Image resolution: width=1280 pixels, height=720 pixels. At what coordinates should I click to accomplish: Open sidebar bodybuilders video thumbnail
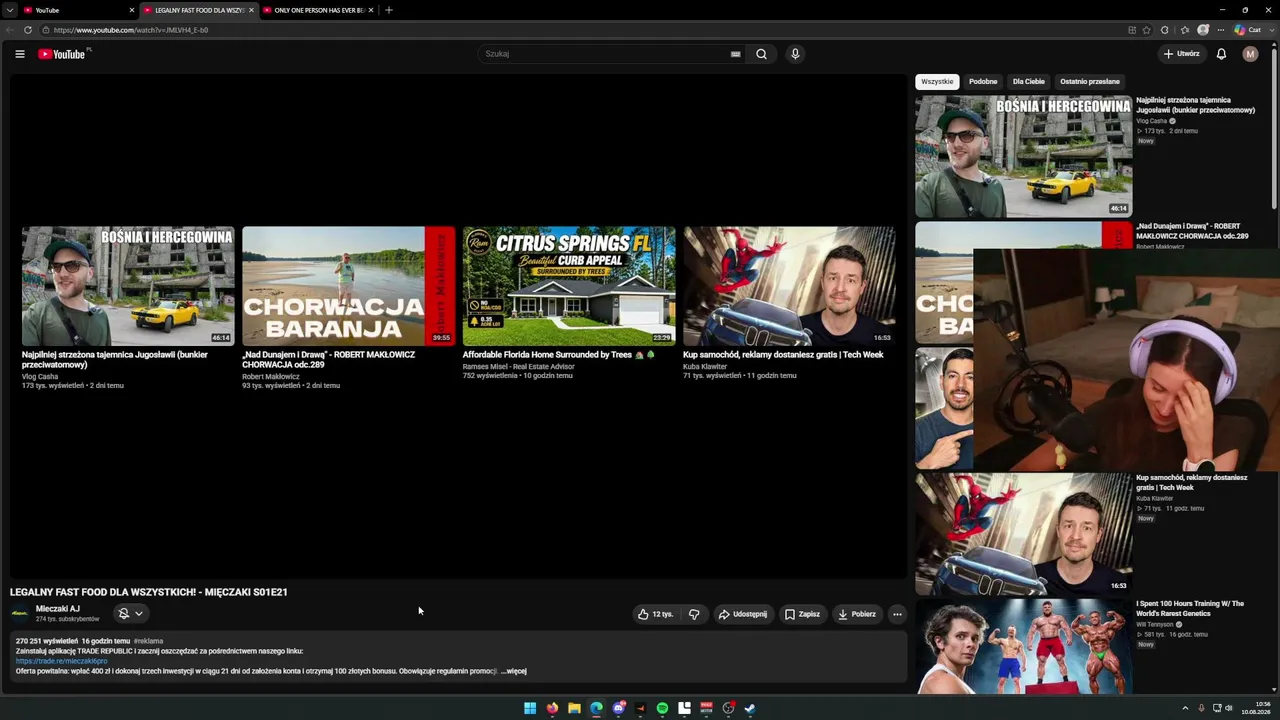click(1024, 647)
